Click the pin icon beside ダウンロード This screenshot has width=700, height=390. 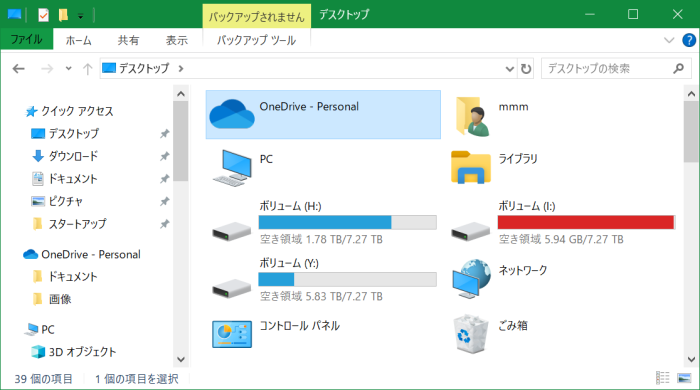pyautogui.click(x=165, y=156)
